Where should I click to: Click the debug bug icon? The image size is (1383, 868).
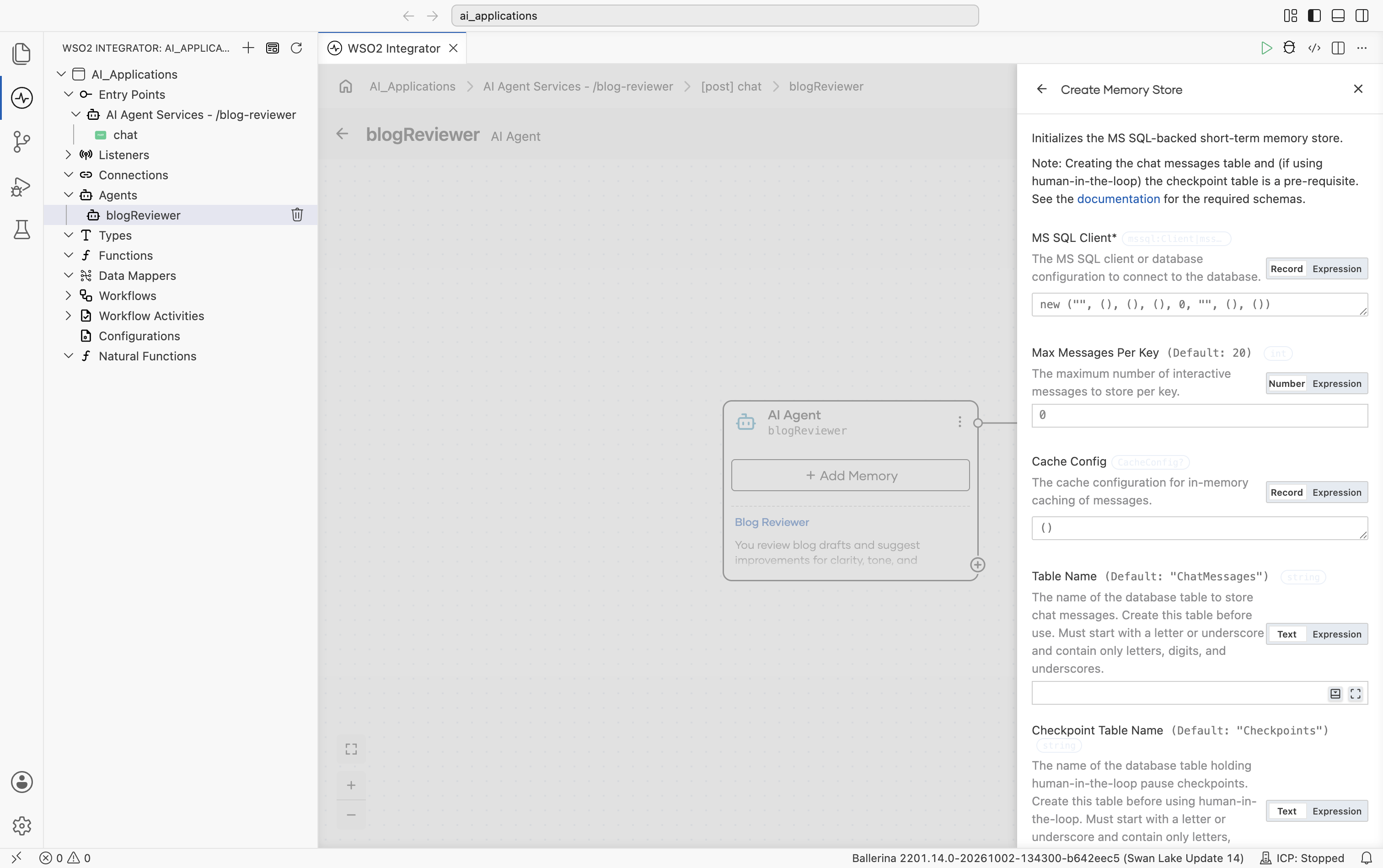pos(1289,48)
